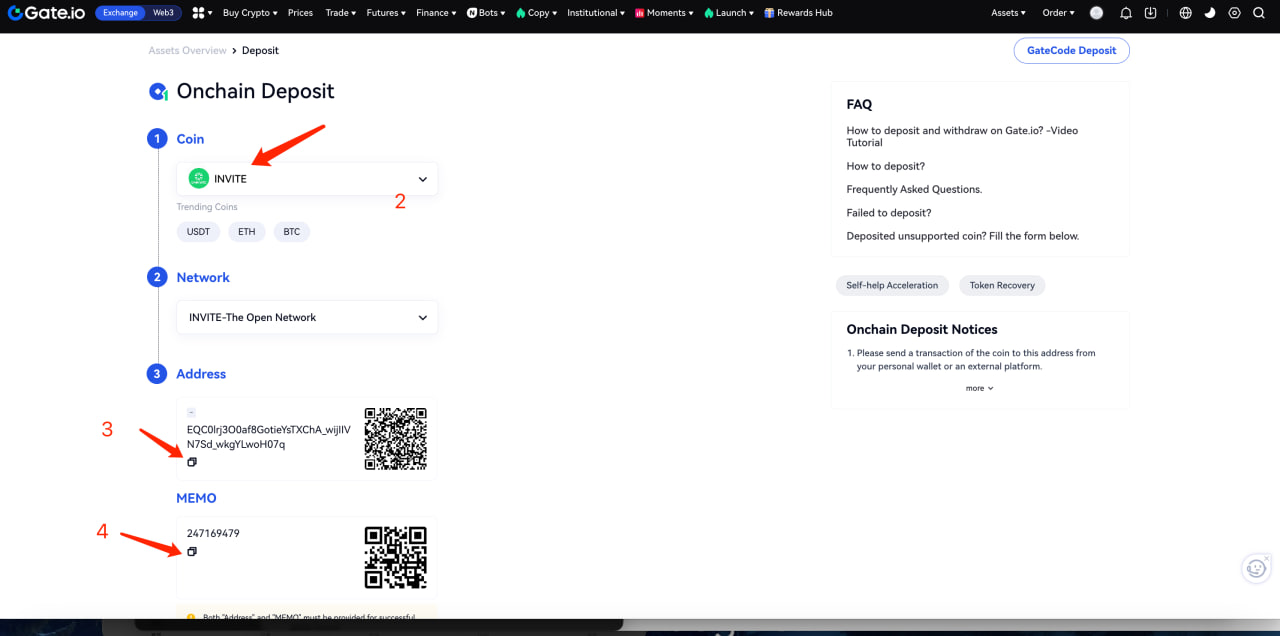Click the download app icon

click(x=1151, y=13)
